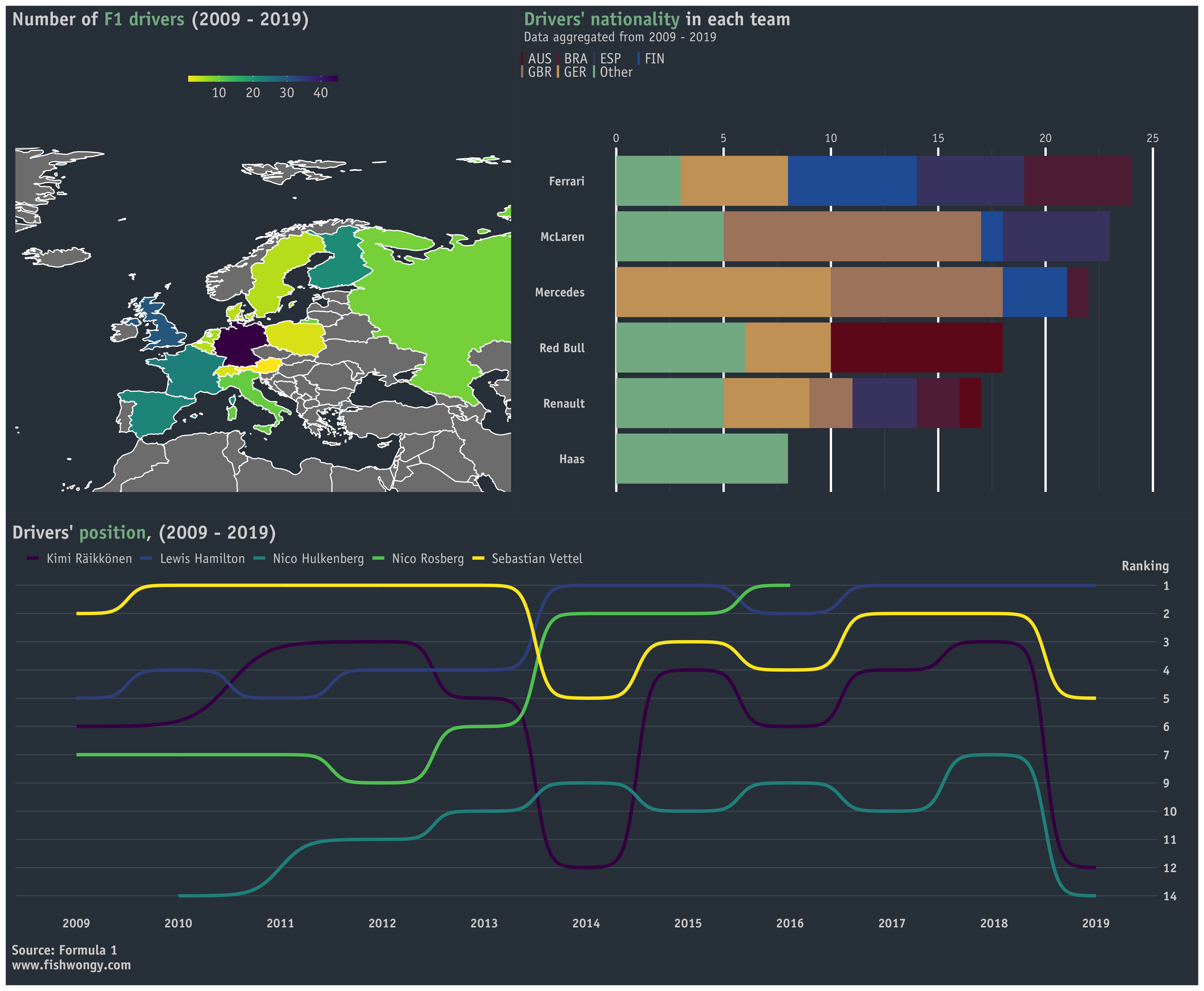This screenshot has height=991, width=1204.
Task: Open the www.fishwongy.com link
Action: [x=71, y=965]
